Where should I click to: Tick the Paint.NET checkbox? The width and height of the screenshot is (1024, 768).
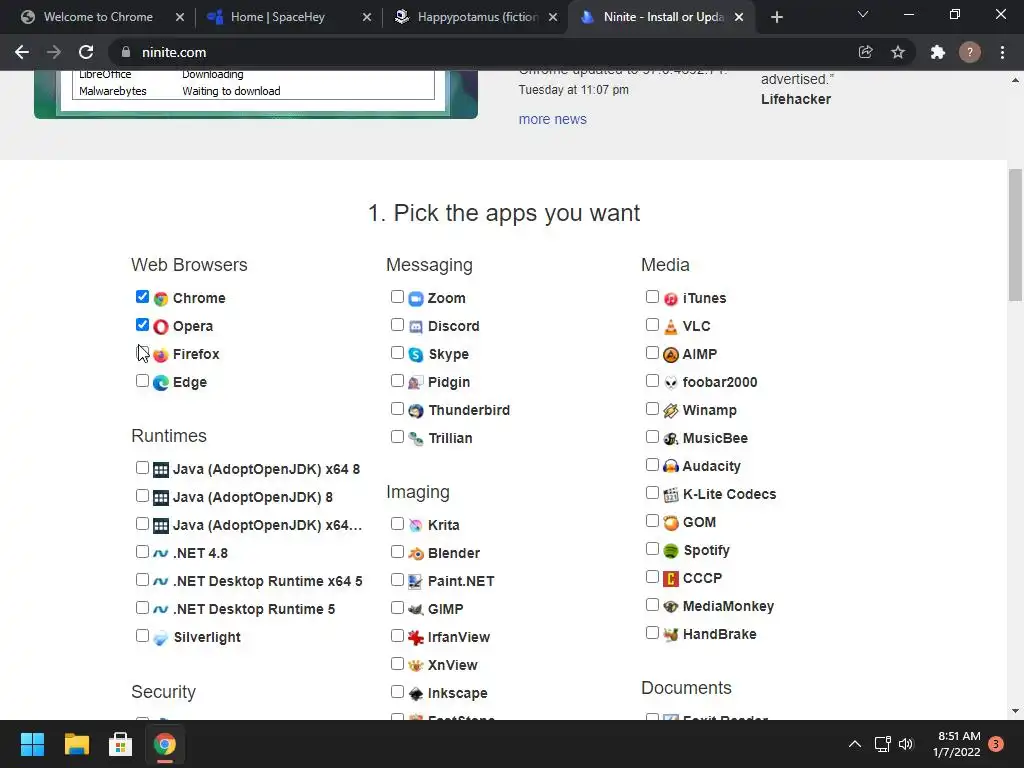coord(397,580)
